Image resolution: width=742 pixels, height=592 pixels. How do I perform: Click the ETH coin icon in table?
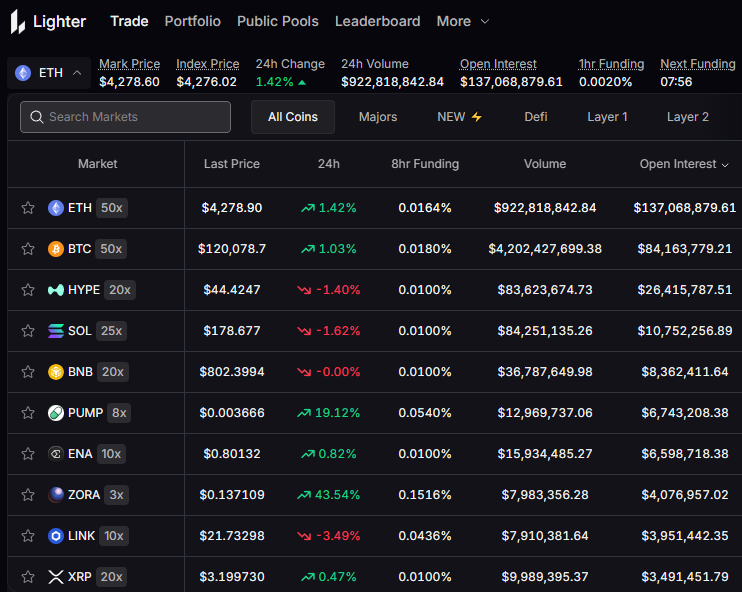[56, 208]
